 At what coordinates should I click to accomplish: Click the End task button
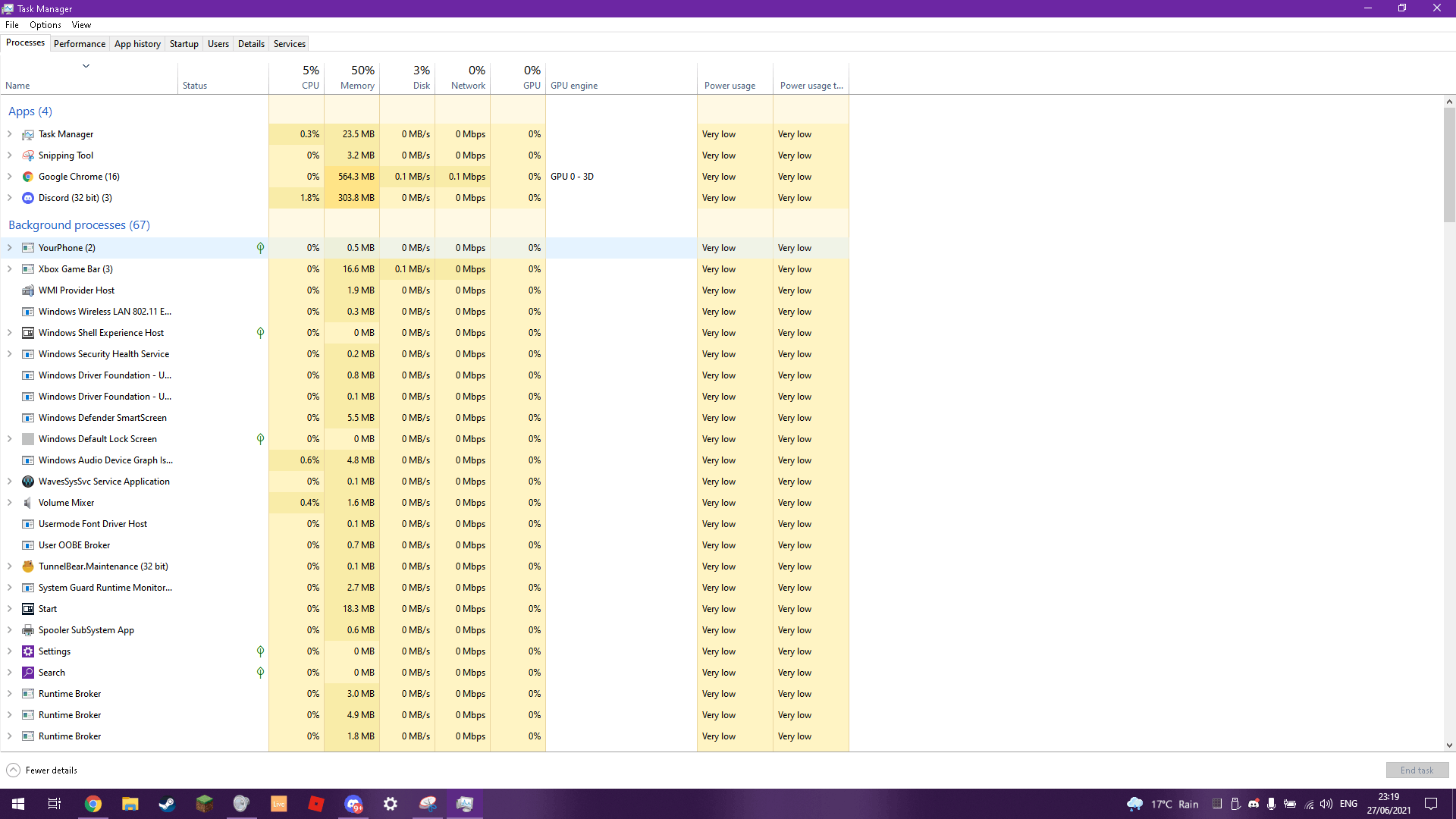pyautogui.click(x=1417, y=770)
